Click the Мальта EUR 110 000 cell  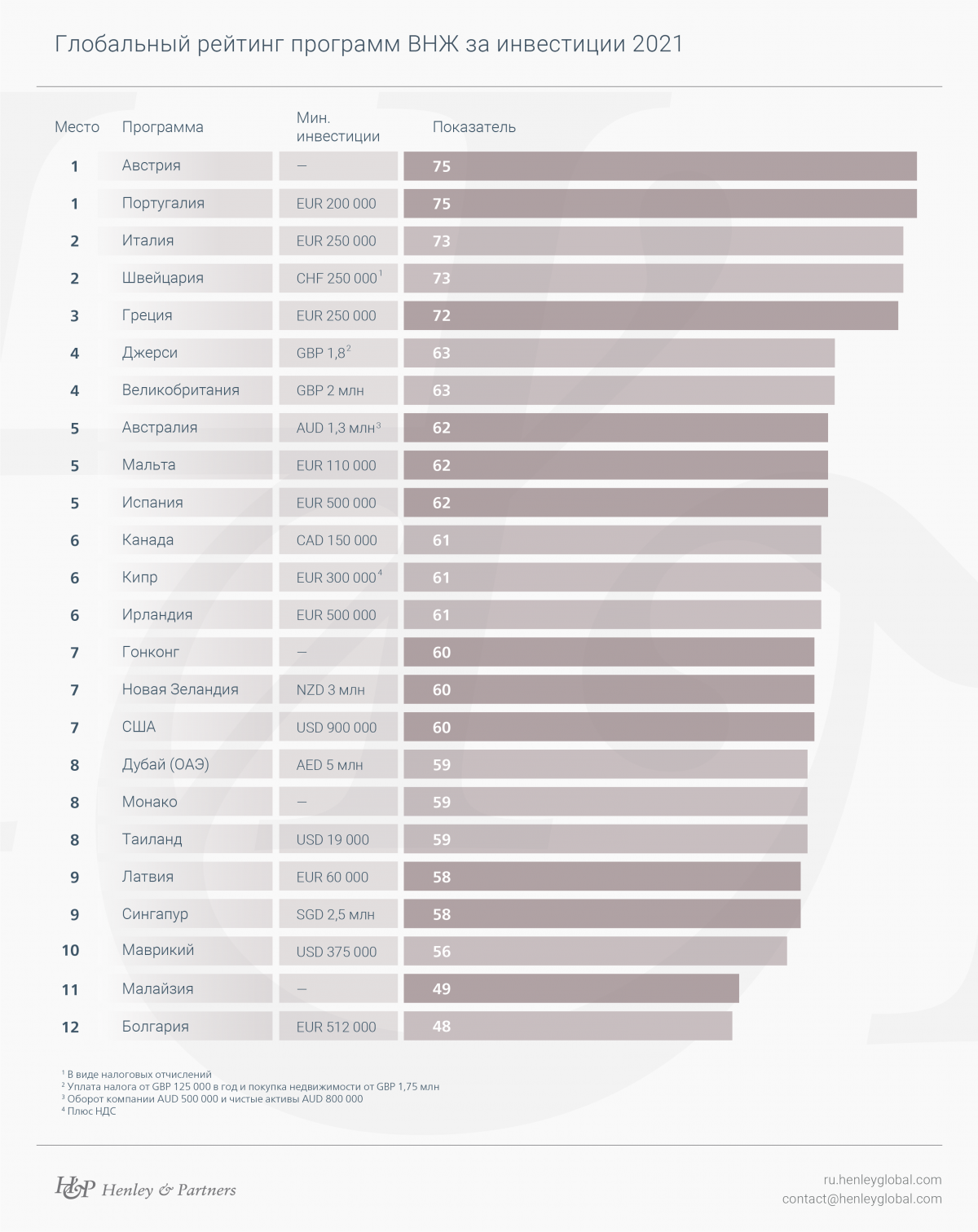point(337,465)
